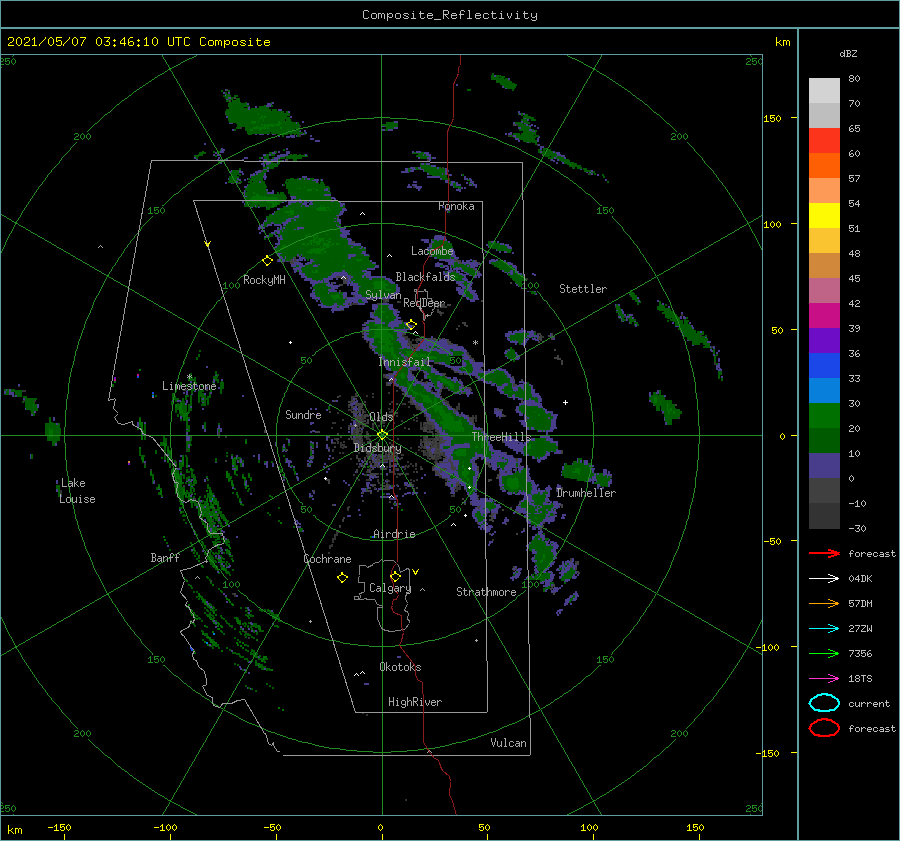Click the dBZ legend heading
This screenshot has height=841, width=900.
[x=848, y=53]
